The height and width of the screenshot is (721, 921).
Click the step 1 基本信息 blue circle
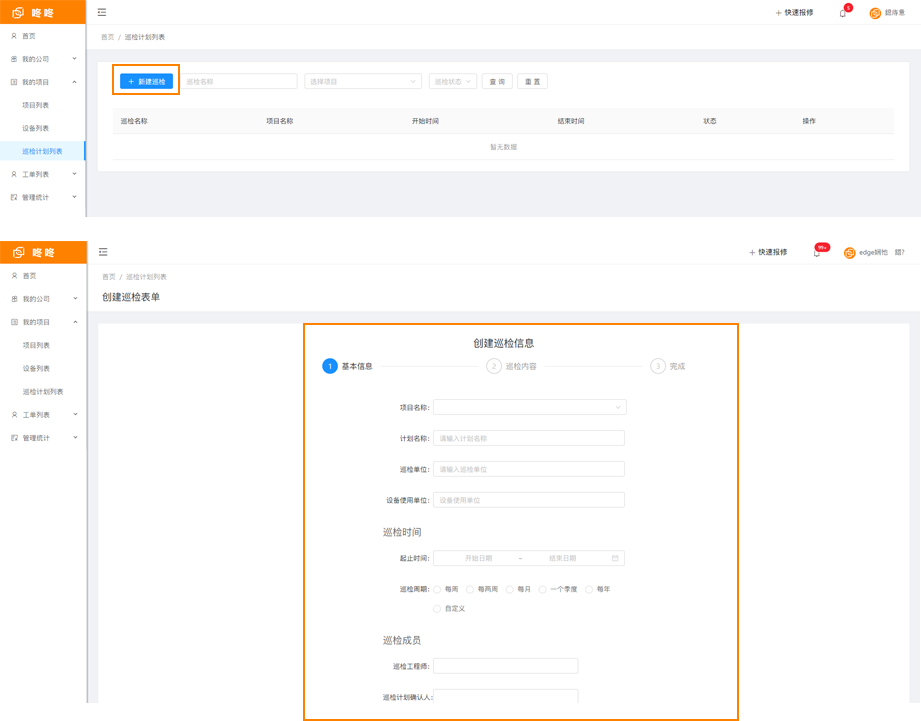330,366
